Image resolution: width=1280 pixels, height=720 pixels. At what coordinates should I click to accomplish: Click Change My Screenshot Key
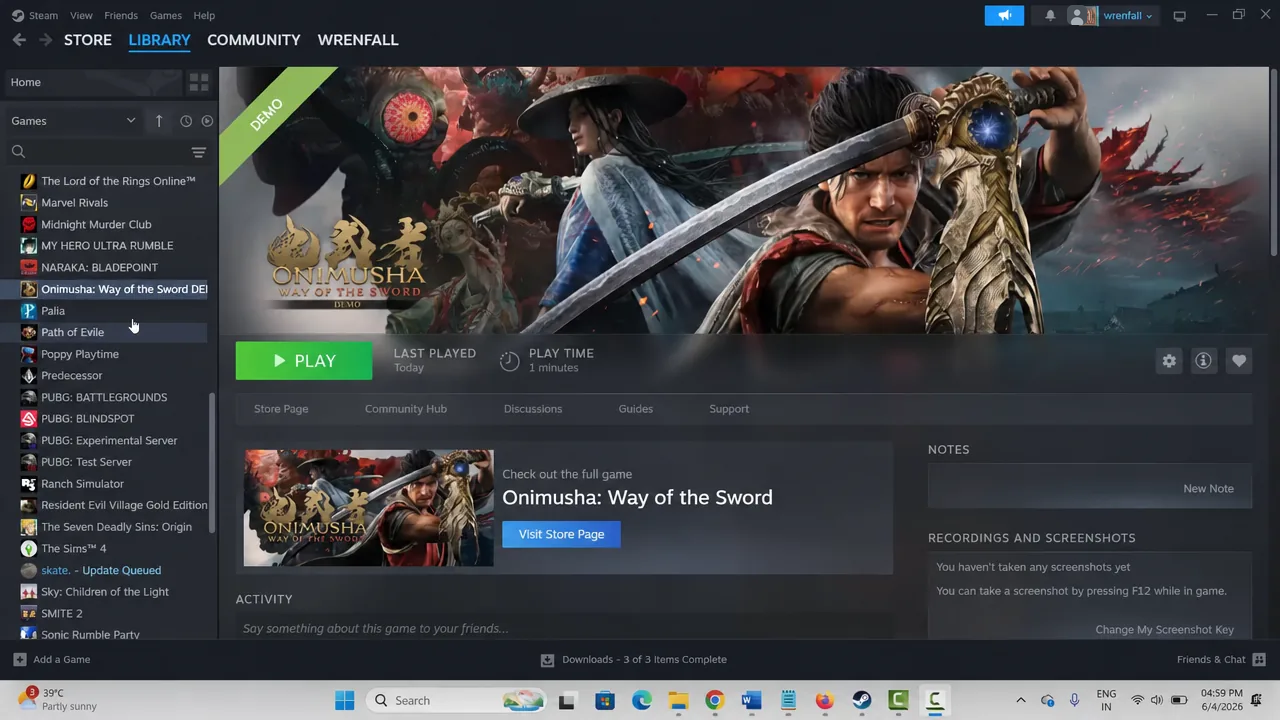coord(1165,630)
